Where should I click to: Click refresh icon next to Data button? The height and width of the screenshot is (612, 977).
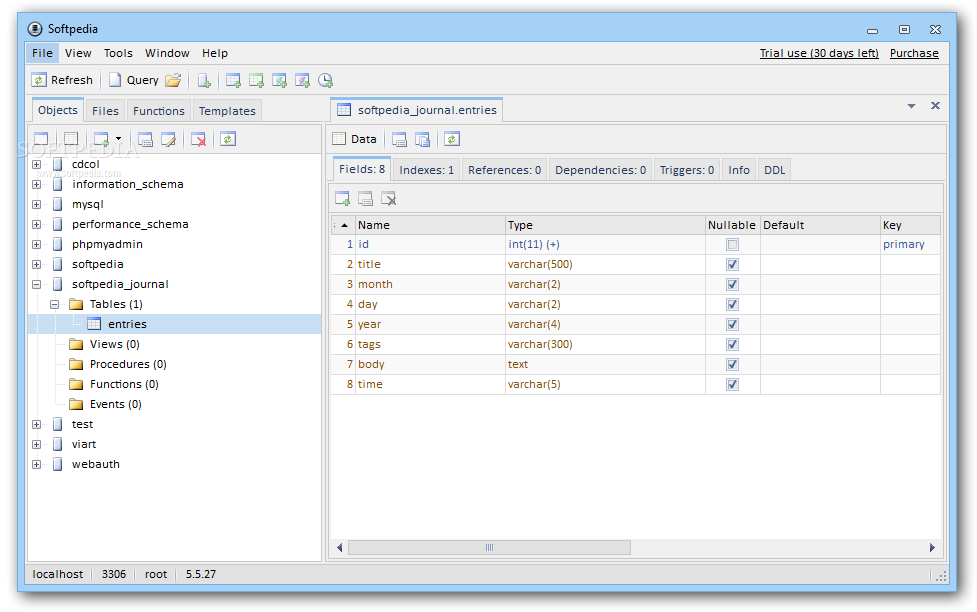pos(452,139)
